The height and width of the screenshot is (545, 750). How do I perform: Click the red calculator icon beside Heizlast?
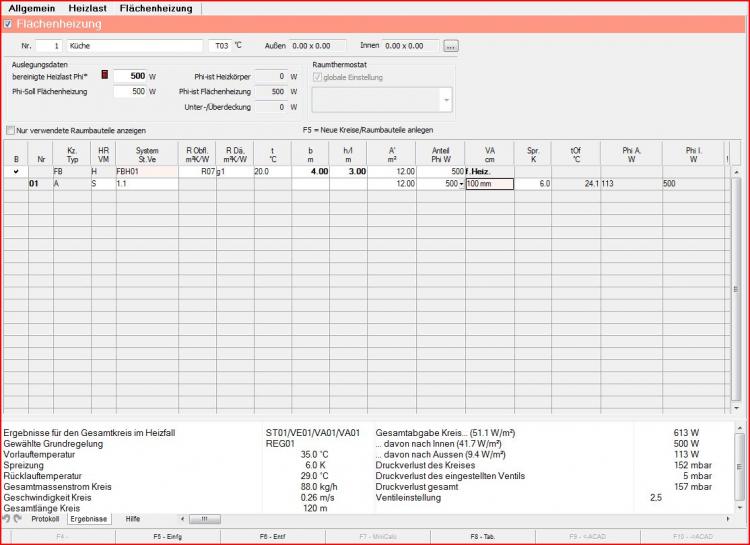(105, 75)
